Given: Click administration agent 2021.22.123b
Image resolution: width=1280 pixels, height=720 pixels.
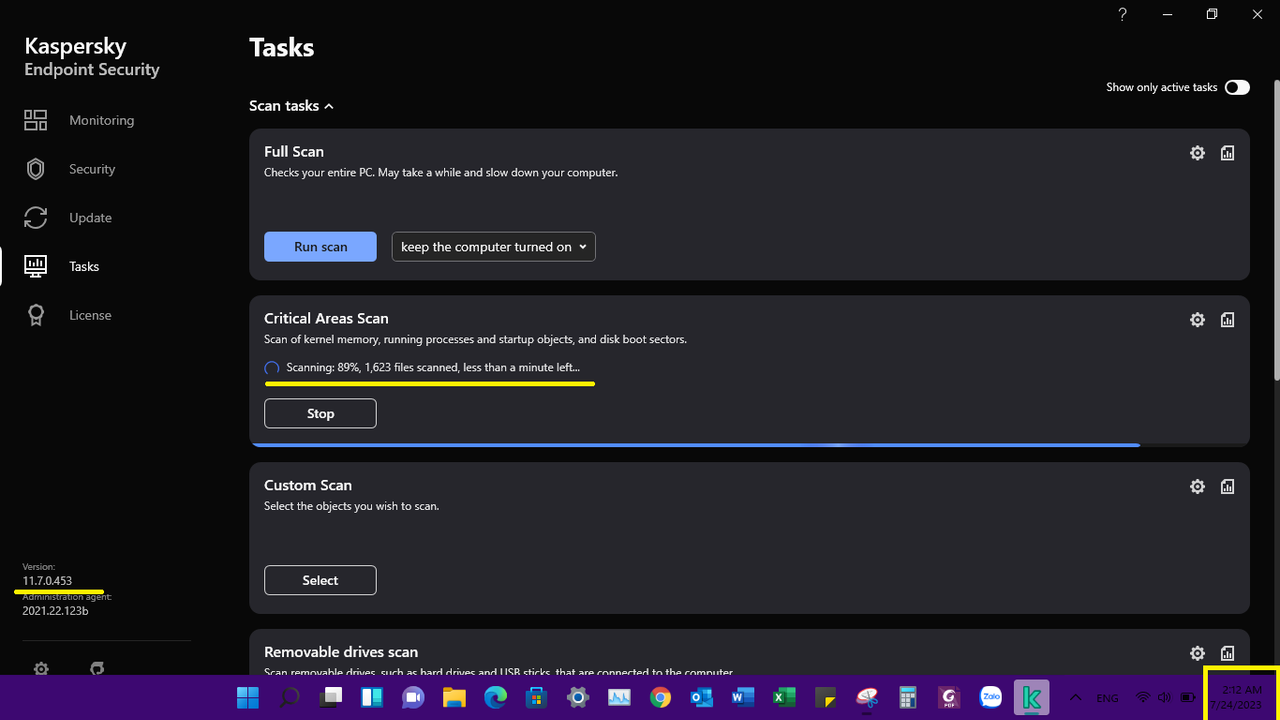Looking at the screenshot, I should pyautogui.click(x=55, y=610).
